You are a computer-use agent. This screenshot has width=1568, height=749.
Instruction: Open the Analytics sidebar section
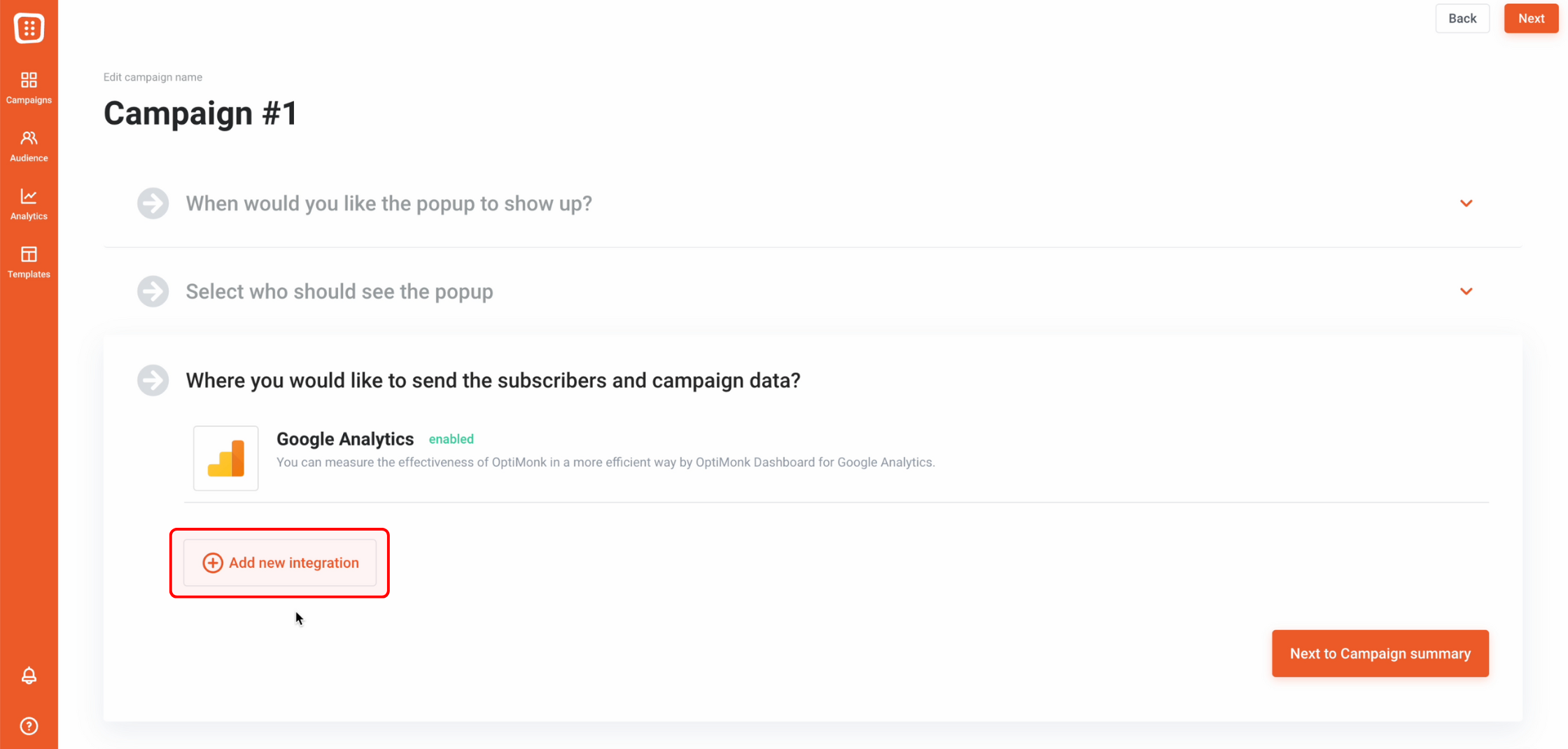29,204
